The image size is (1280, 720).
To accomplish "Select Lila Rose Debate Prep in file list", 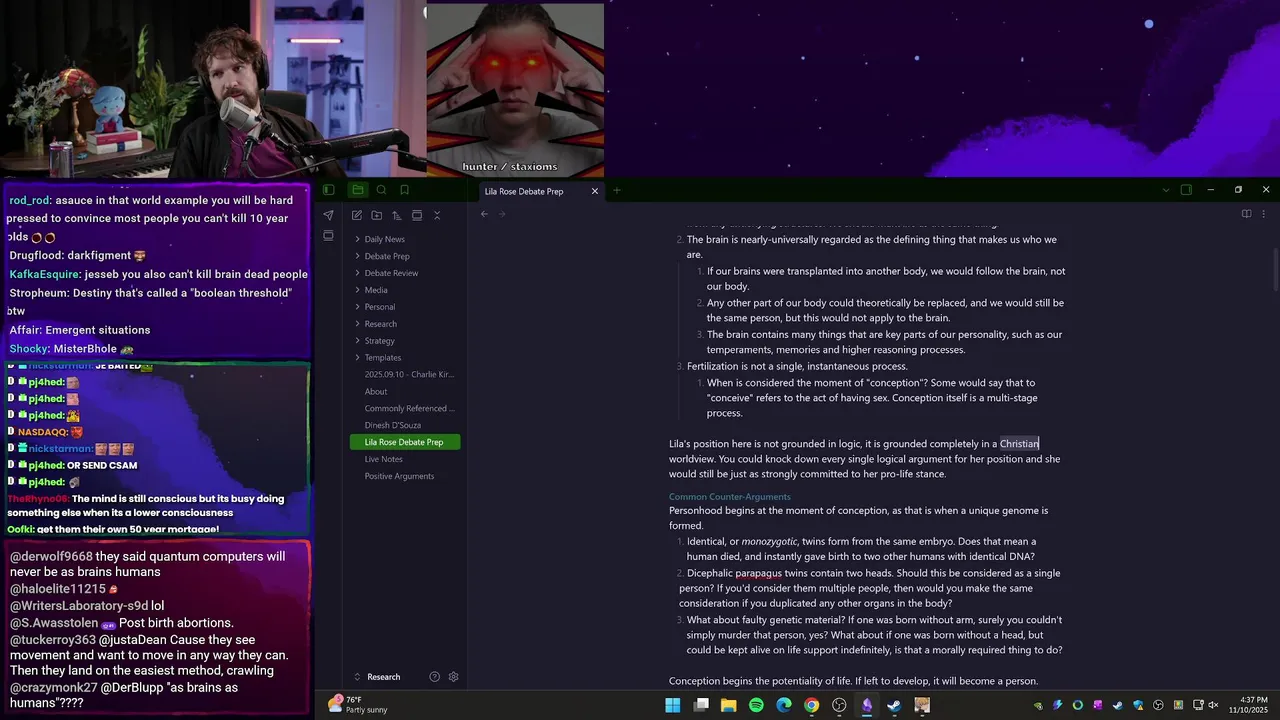I will pyautogui.click(x=404, y=442).
